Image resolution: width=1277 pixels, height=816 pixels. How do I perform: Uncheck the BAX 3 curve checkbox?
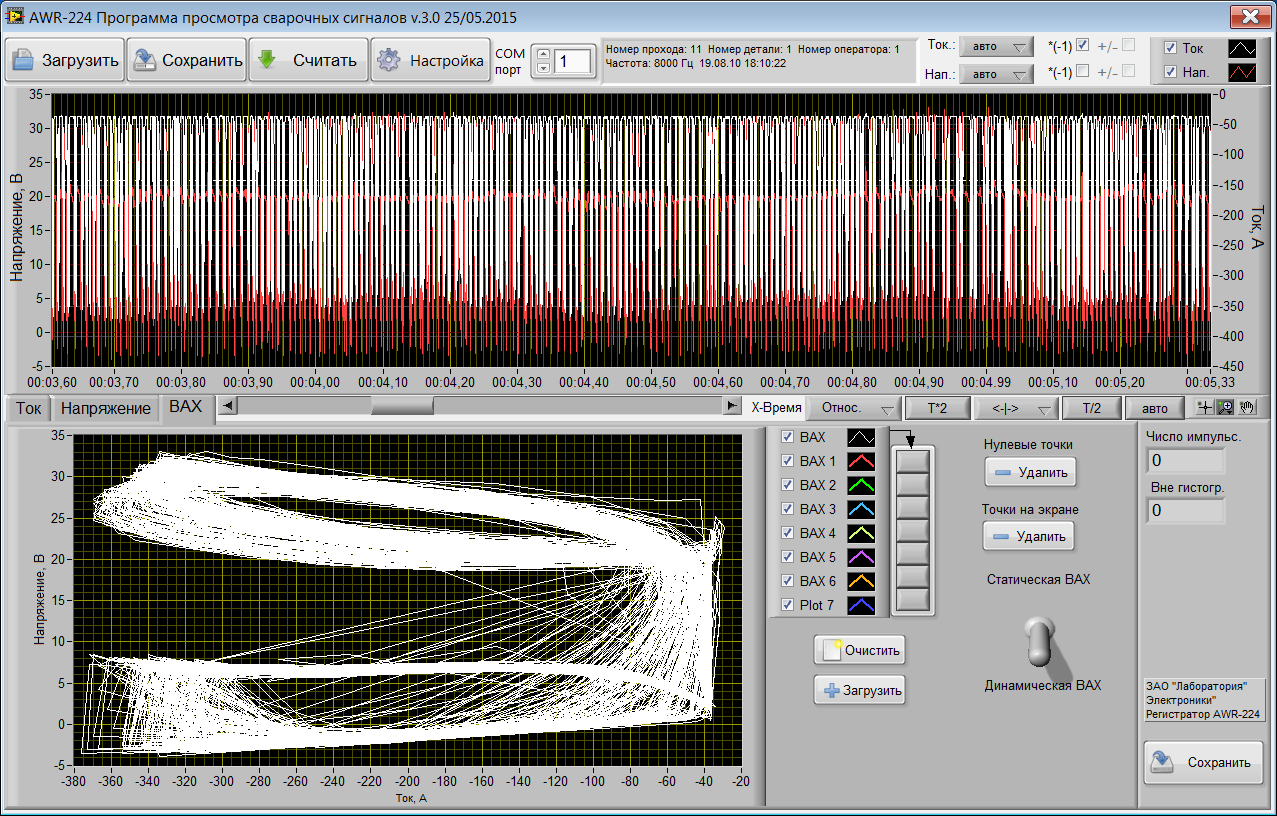tap(787, 509)
